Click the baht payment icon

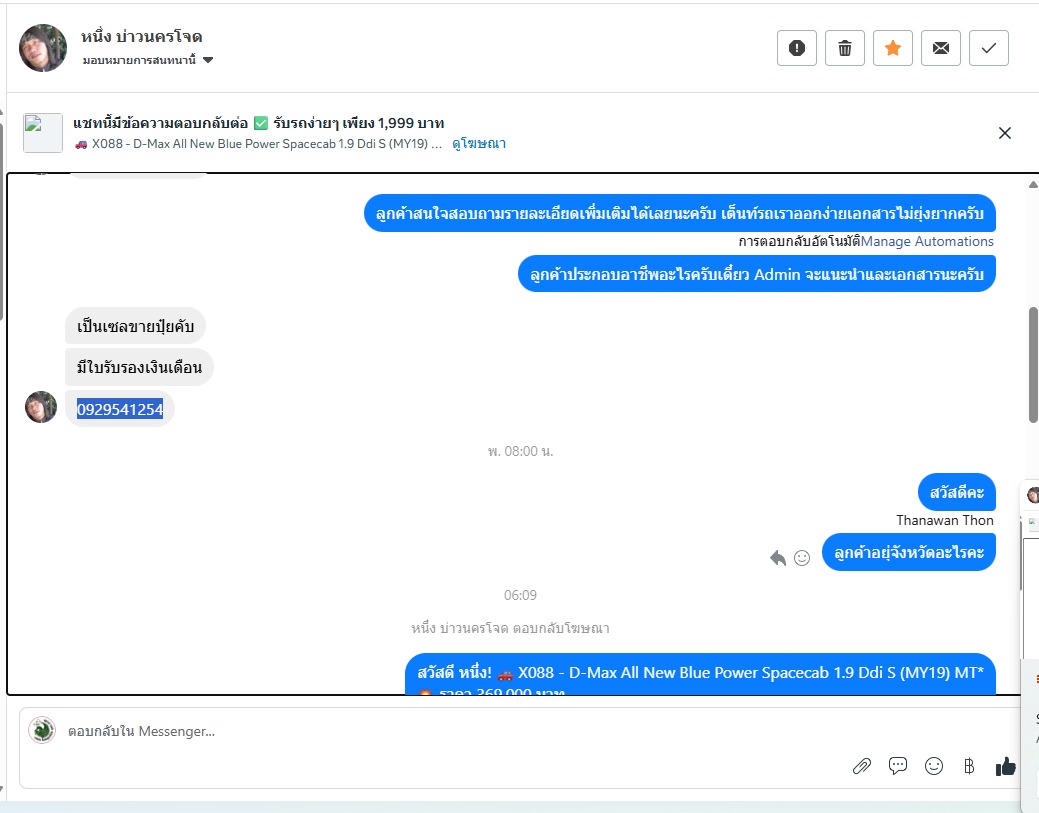point(969,767)
